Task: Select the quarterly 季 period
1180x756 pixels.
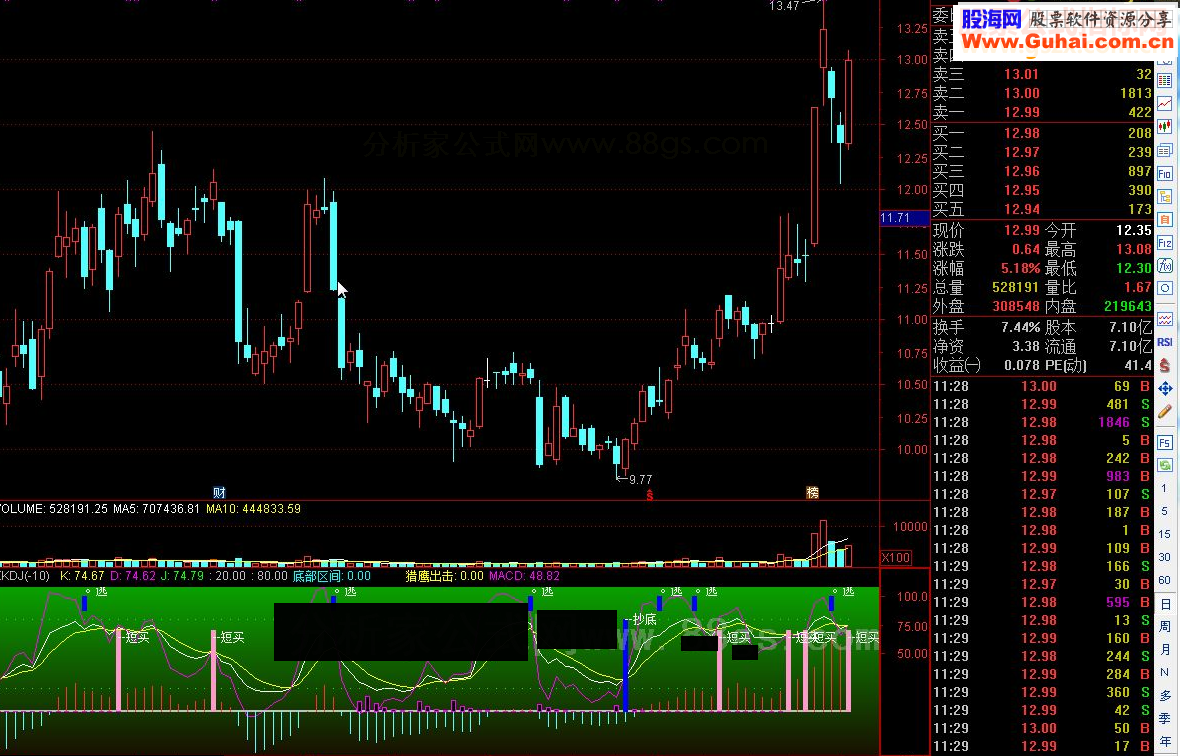Action: [1165, 718]
